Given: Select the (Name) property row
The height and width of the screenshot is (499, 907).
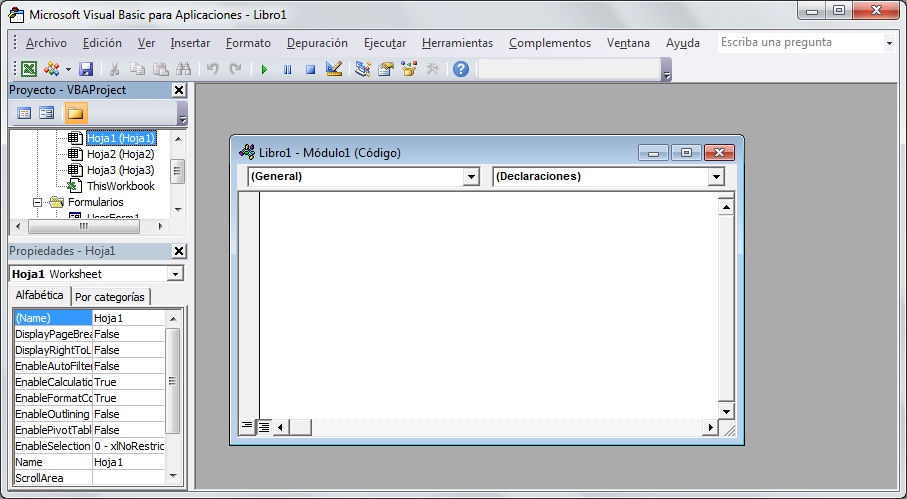Looking at the screenshot, I should click(x=89, y=318).
